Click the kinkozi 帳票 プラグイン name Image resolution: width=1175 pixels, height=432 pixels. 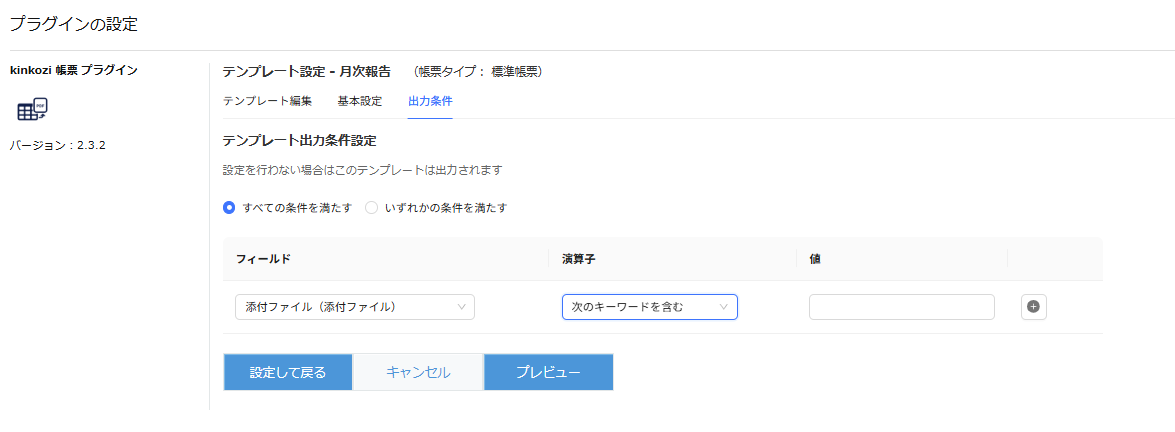click(x=73, y=70)
